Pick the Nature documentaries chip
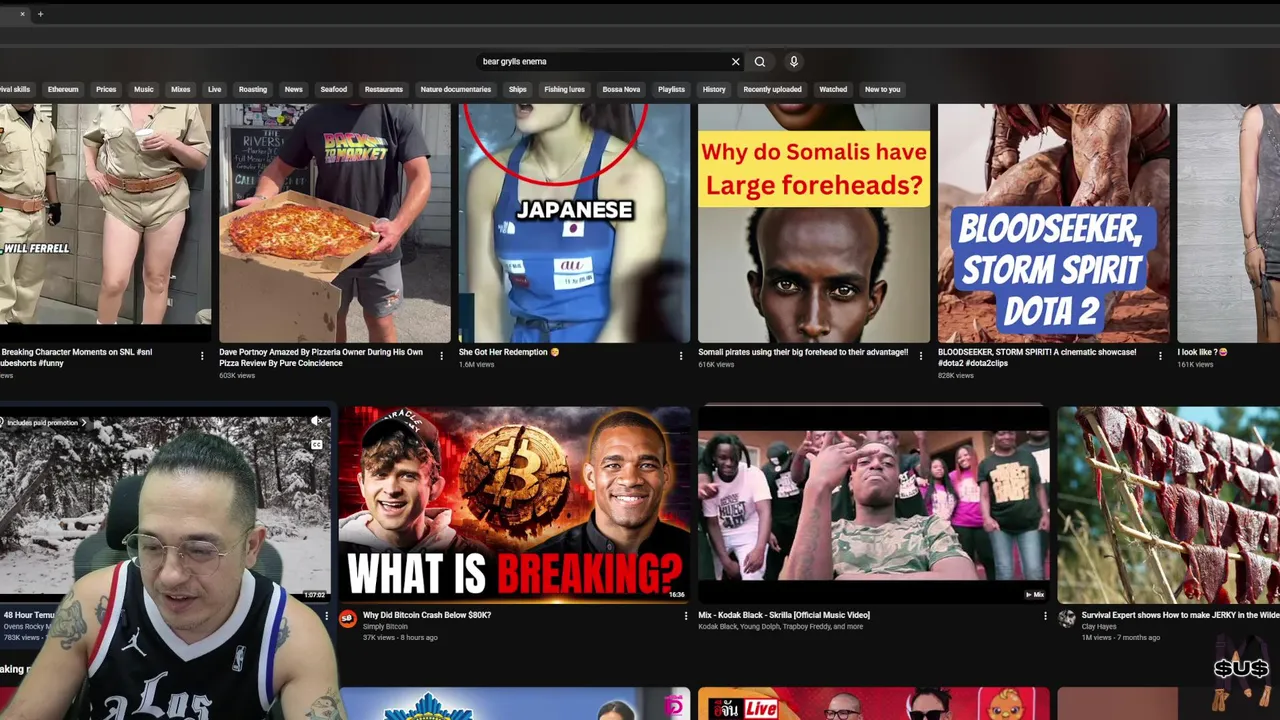The image size is (1280, 720). [x=456, y=89]
